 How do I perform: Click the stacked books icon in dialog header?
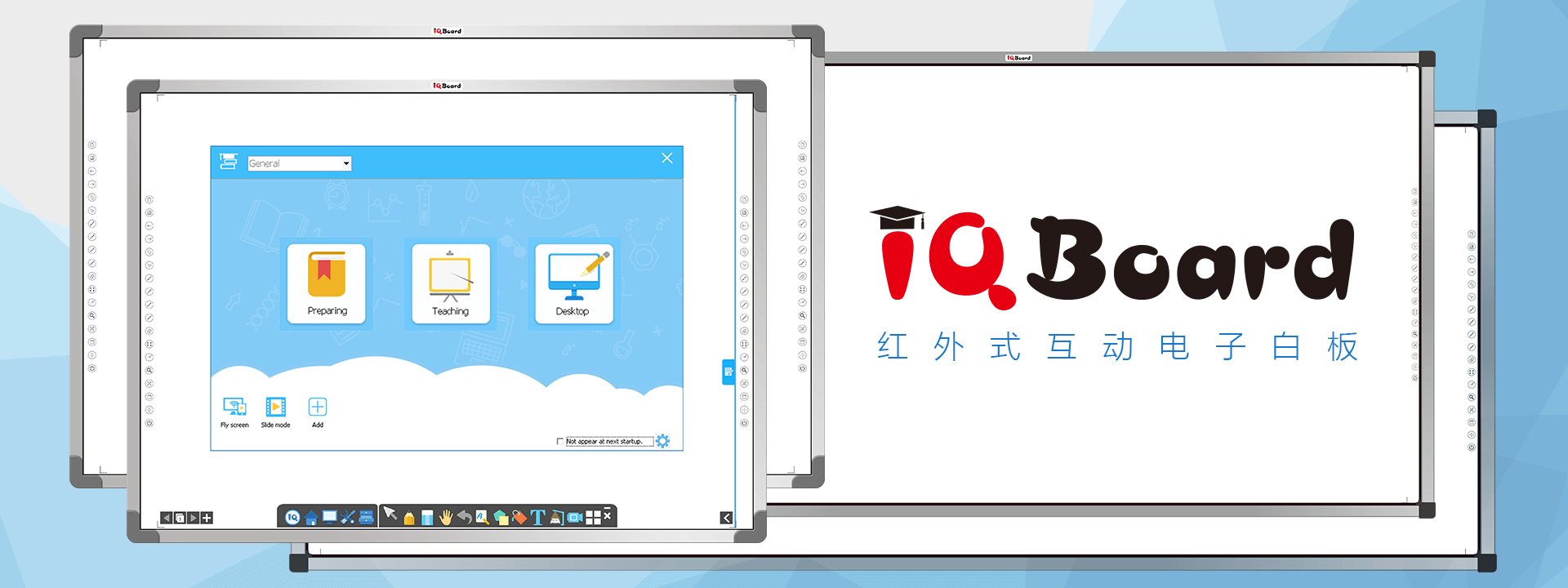(229, 162)
